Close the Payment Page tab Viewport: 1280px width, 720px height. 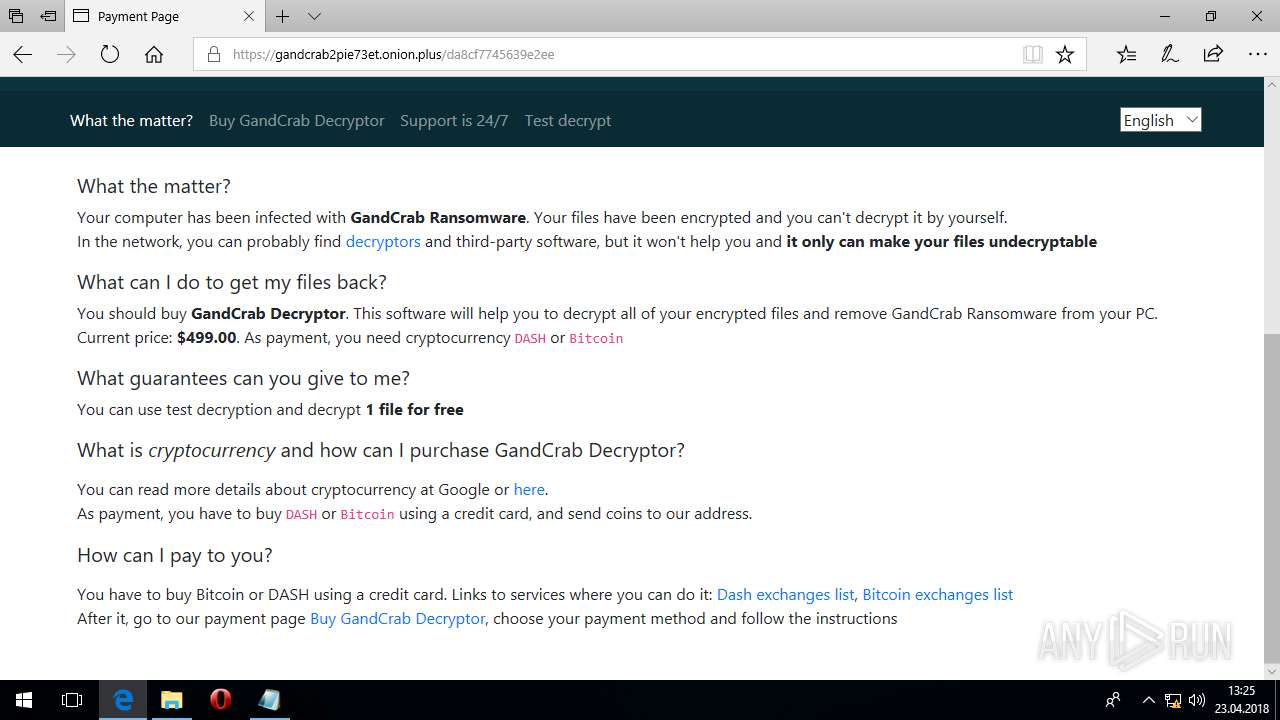point(249,16)
